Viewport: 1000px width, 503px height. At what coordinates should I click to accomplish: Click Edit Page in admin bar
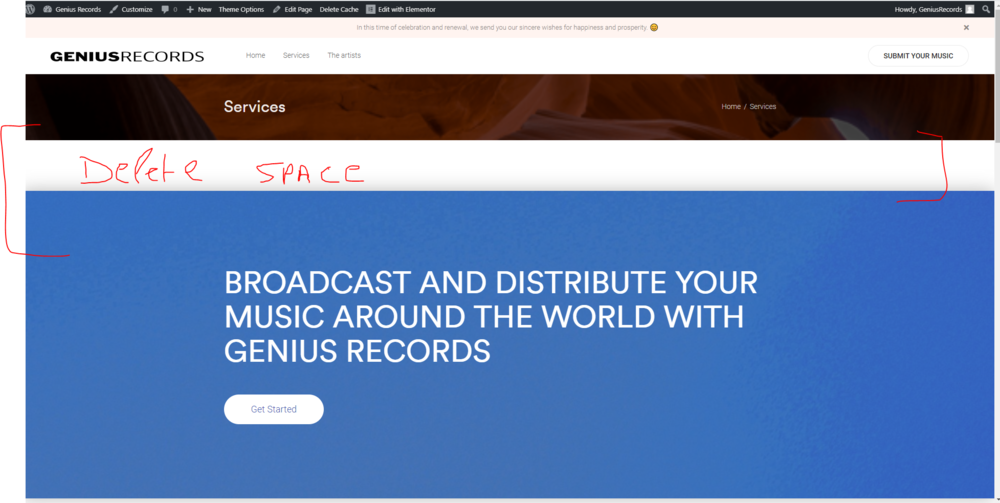click(293, 10)
